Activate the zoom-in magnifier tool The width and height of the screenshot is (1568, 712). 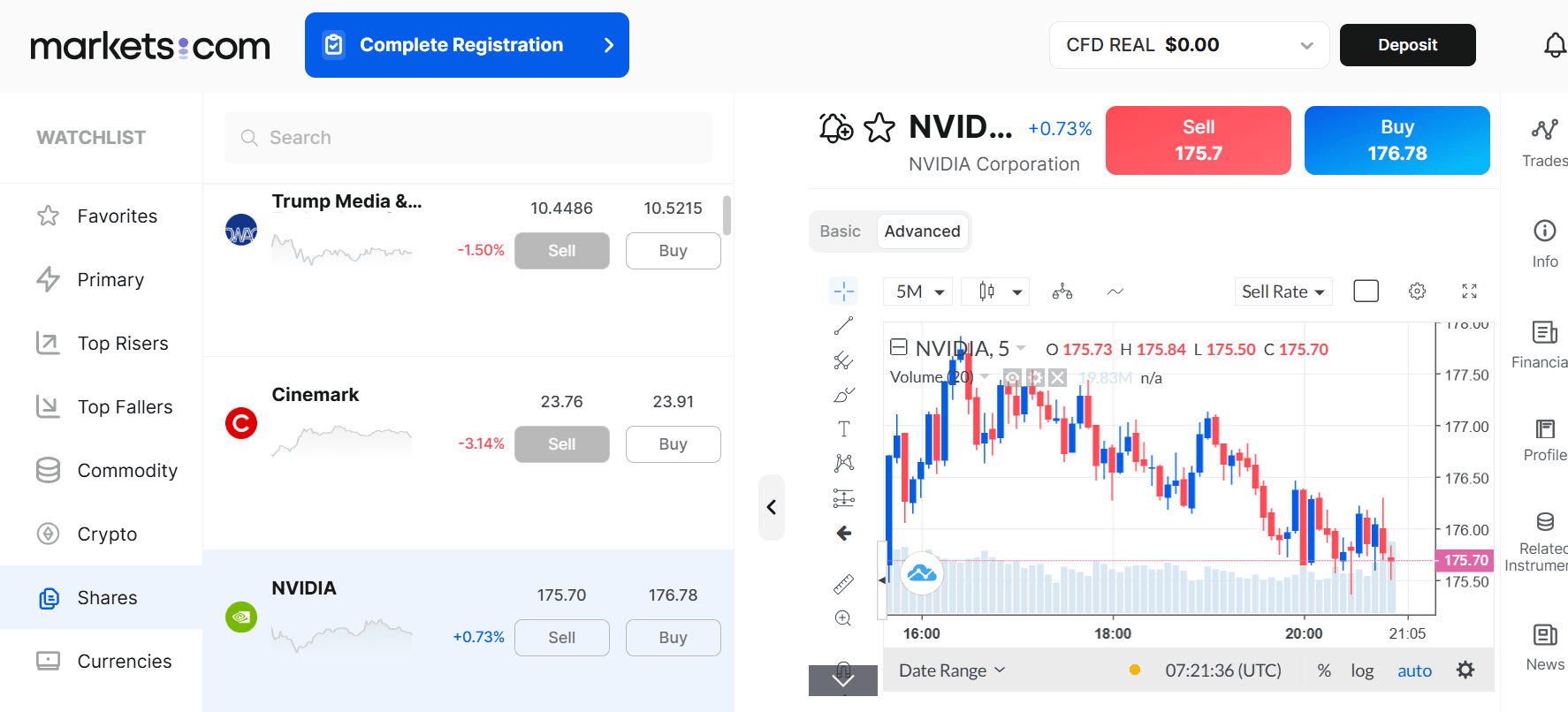[x=843, y=618]
